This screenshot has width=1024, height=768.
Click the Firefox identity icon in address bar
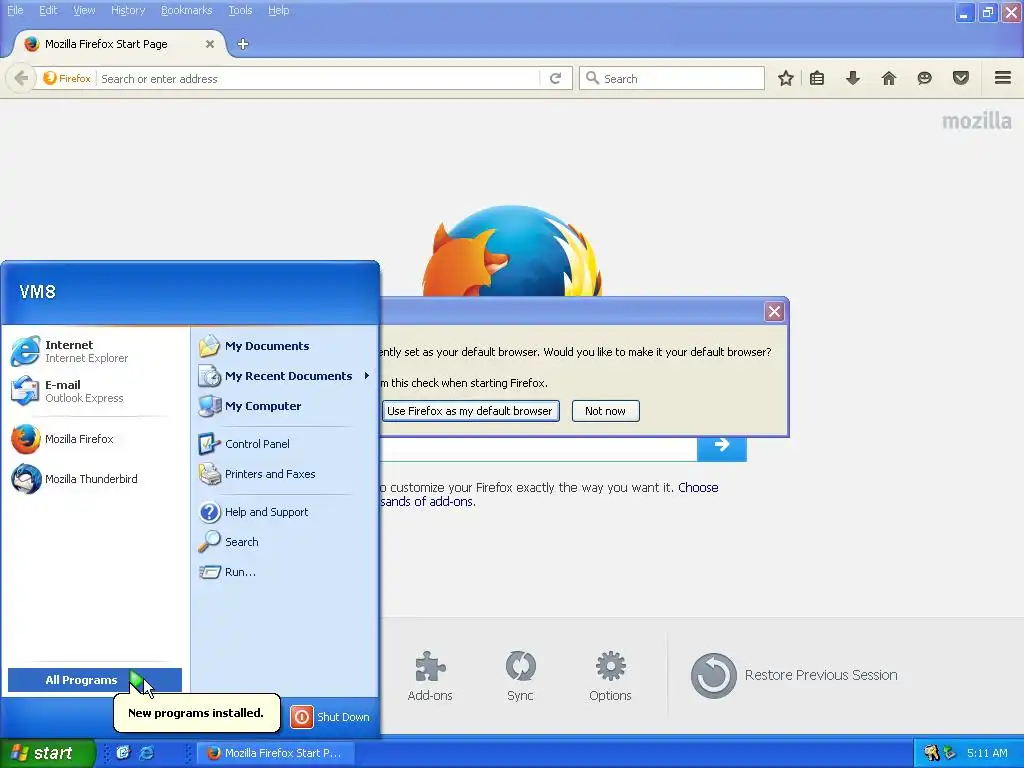[67, 78]
